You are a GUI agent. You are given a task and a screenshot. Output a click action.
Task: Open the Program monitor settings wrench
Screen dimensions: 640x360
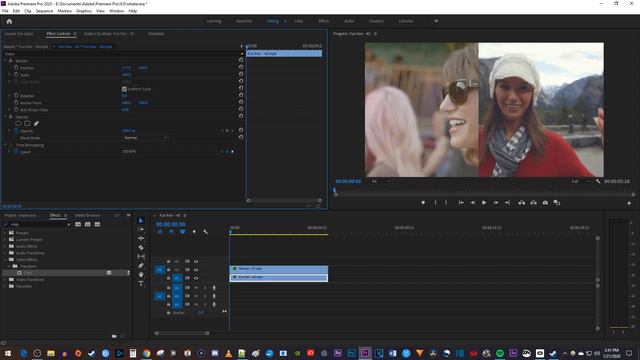[x=598, y=181]
